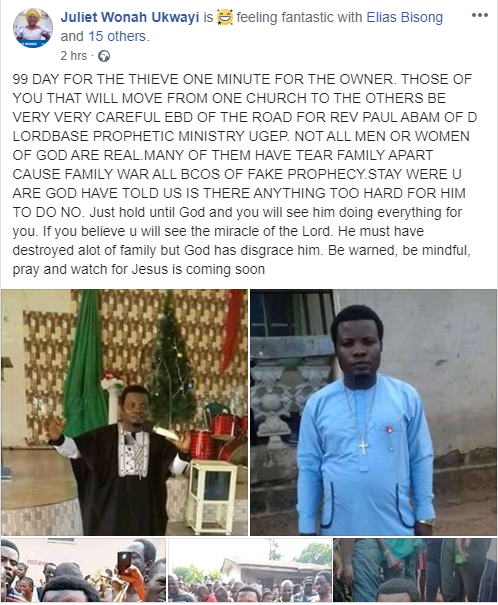
Task: Open Elias Bisong's tagged profile
Action: [404, 17]
